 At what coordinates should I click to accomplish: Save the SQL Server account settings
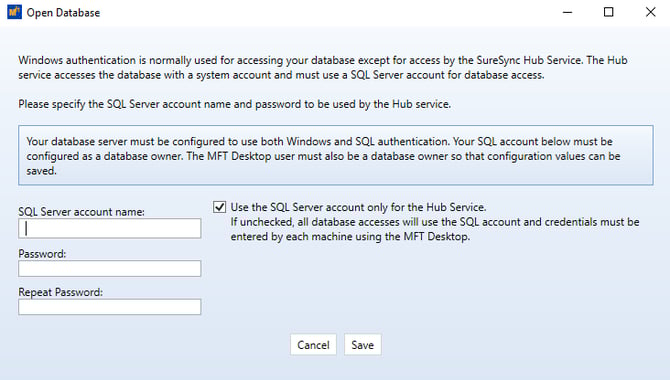tap(362, 345)
